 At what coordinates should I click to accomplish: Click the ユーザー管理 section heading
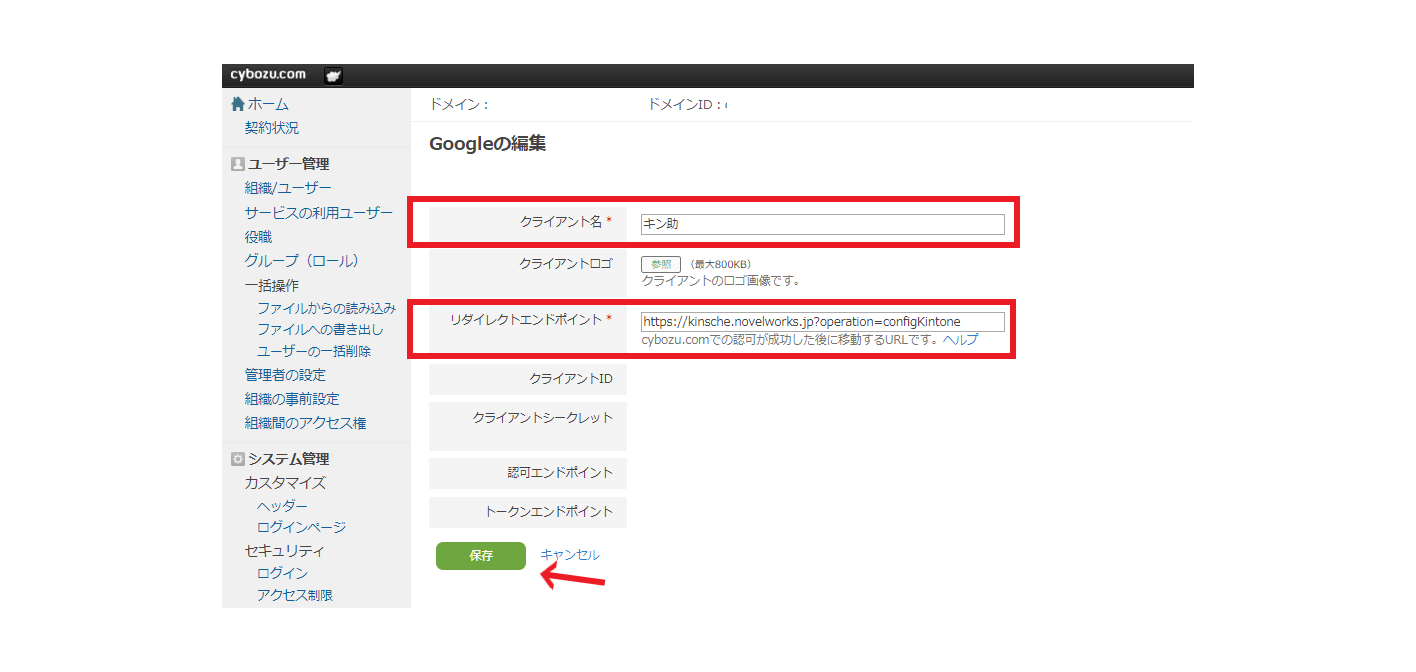[x=288, y=164]
